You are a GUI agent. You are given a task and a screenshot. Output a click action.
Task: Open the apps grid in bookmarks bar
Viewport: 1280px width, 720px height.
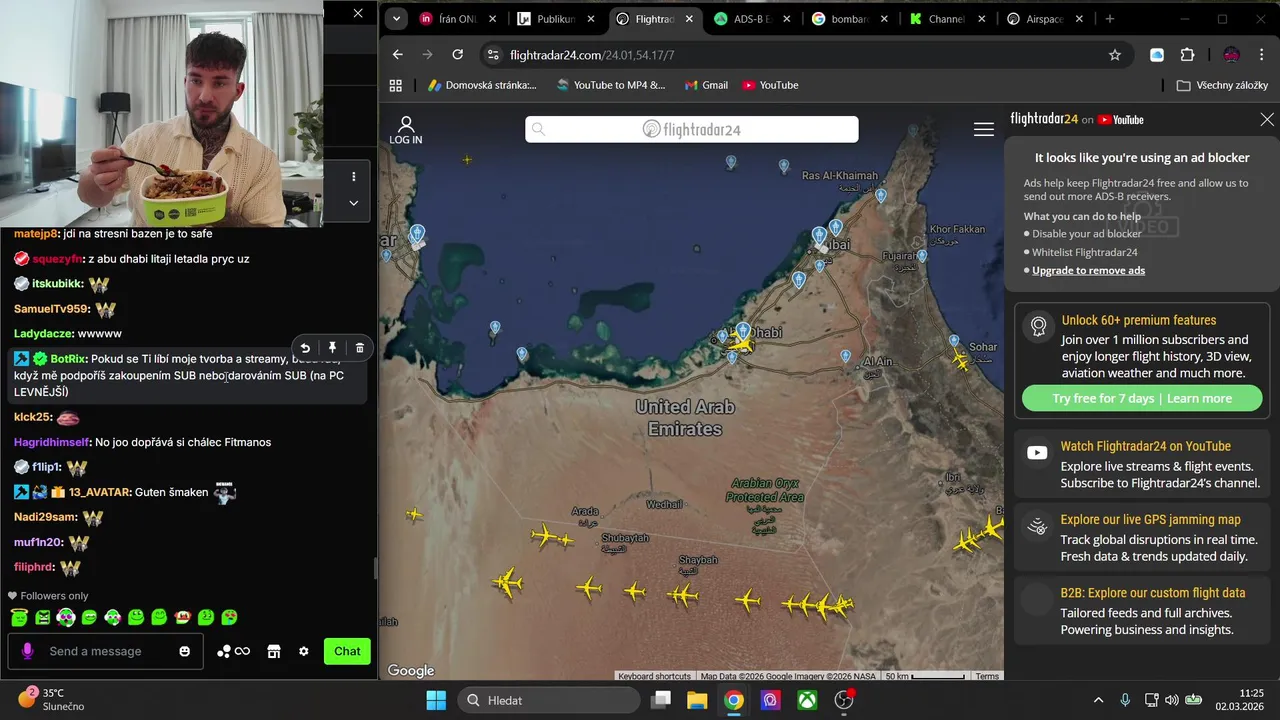click(395, 85)
